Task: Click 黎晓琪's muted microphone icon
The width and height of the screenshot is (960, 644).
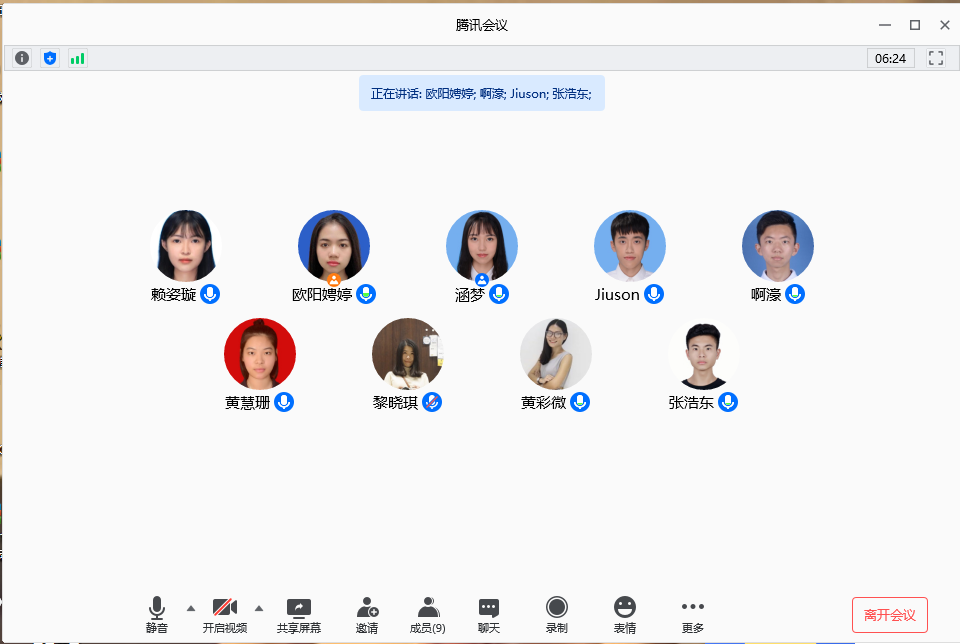Action: 432,402
